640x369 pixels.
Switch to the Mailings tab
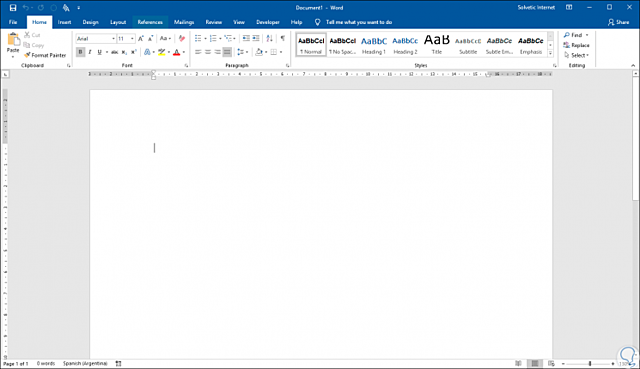[x=184, y=22]
